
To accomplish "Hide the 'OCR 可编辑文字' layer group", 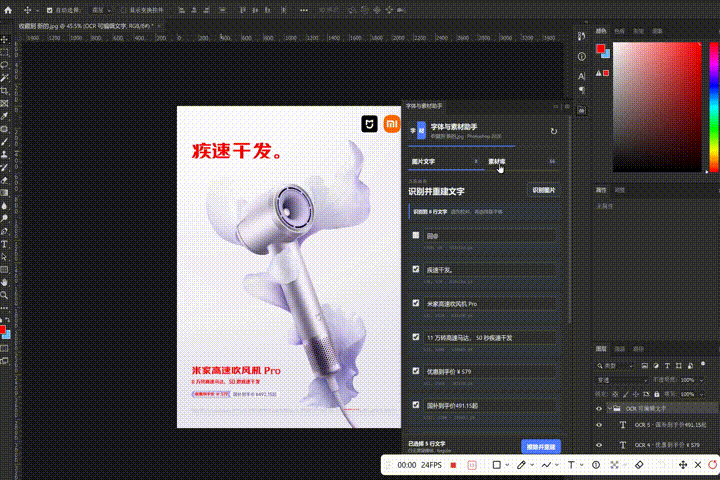I will coord(599,408).
